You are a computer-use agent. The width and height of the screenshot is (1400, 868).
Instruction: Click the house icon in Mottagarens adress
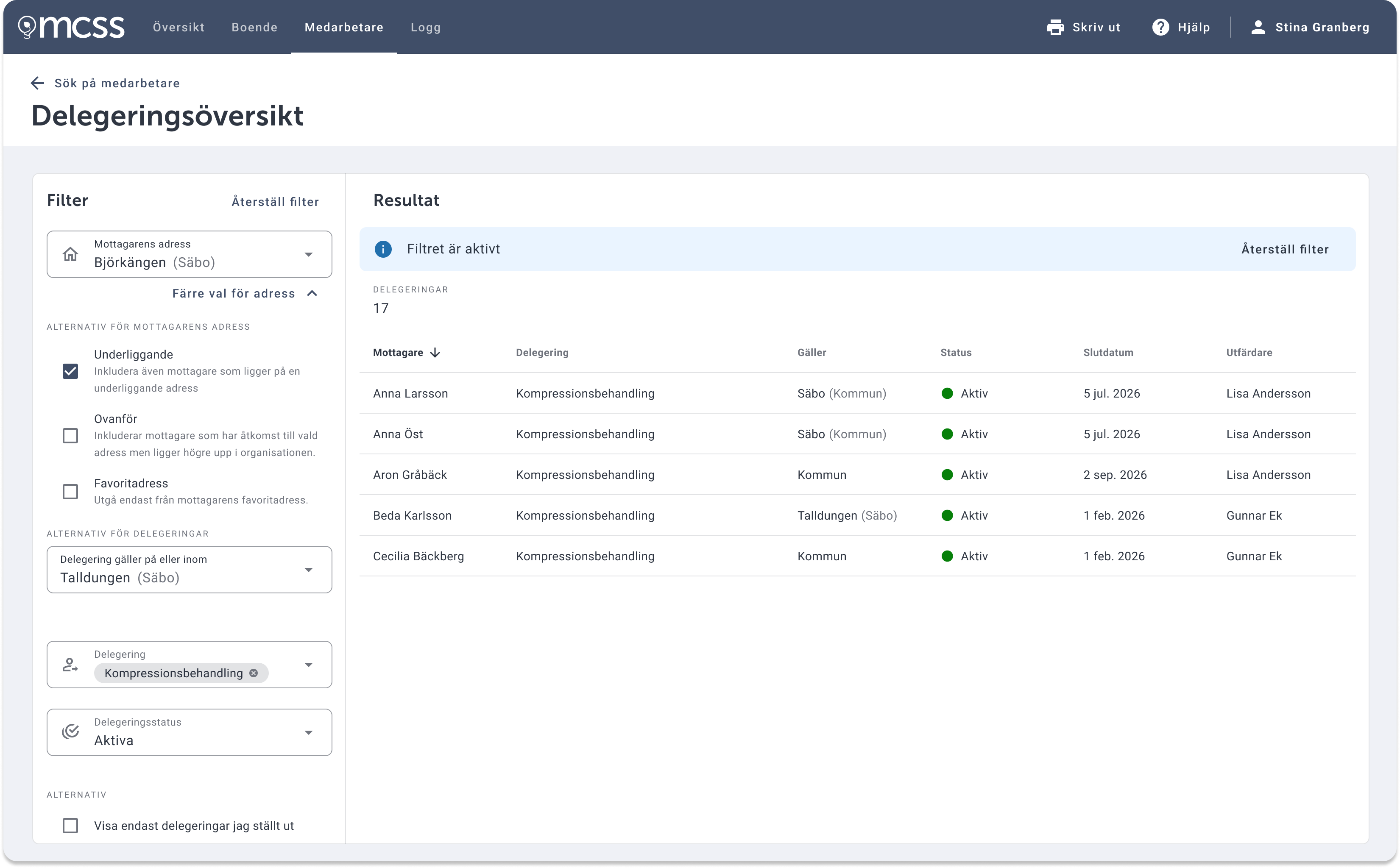(x=70, y=254)
